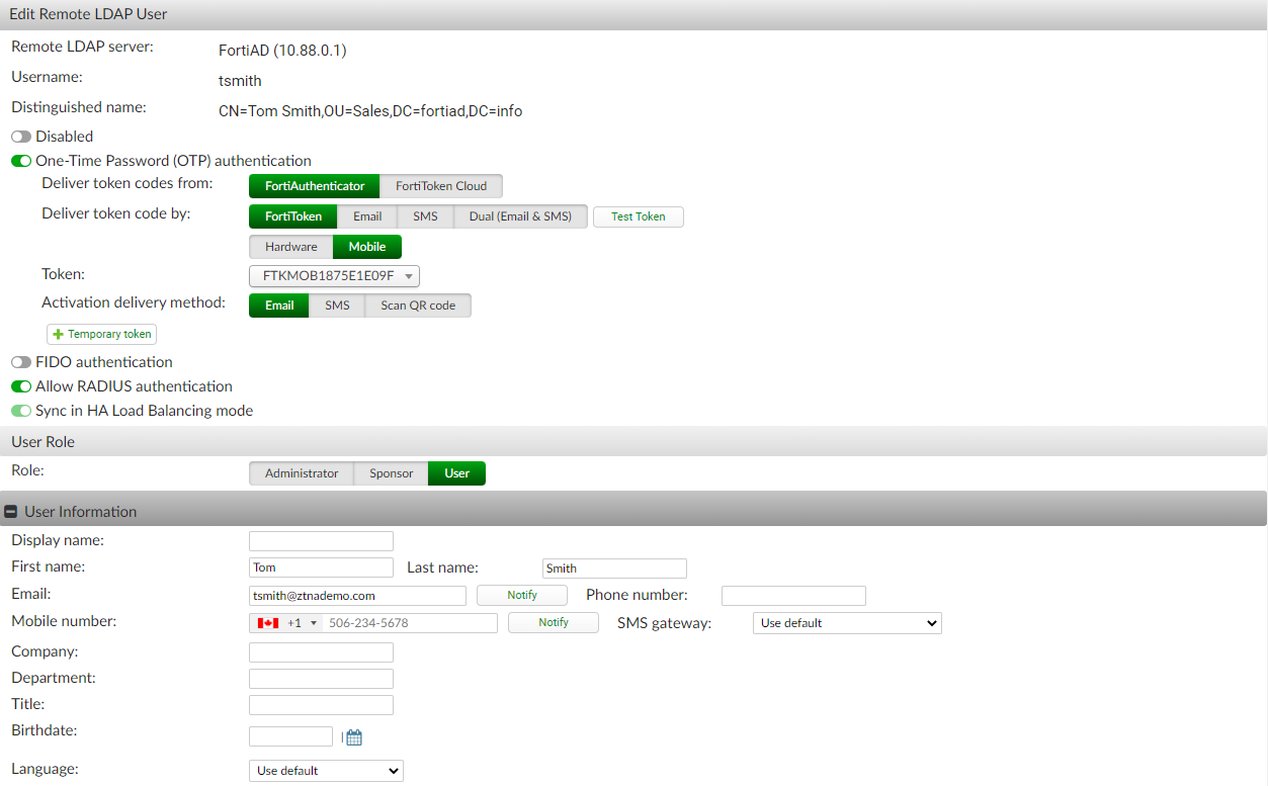Click the distinguished name CN=Tom Smith text

pos(370,111)
